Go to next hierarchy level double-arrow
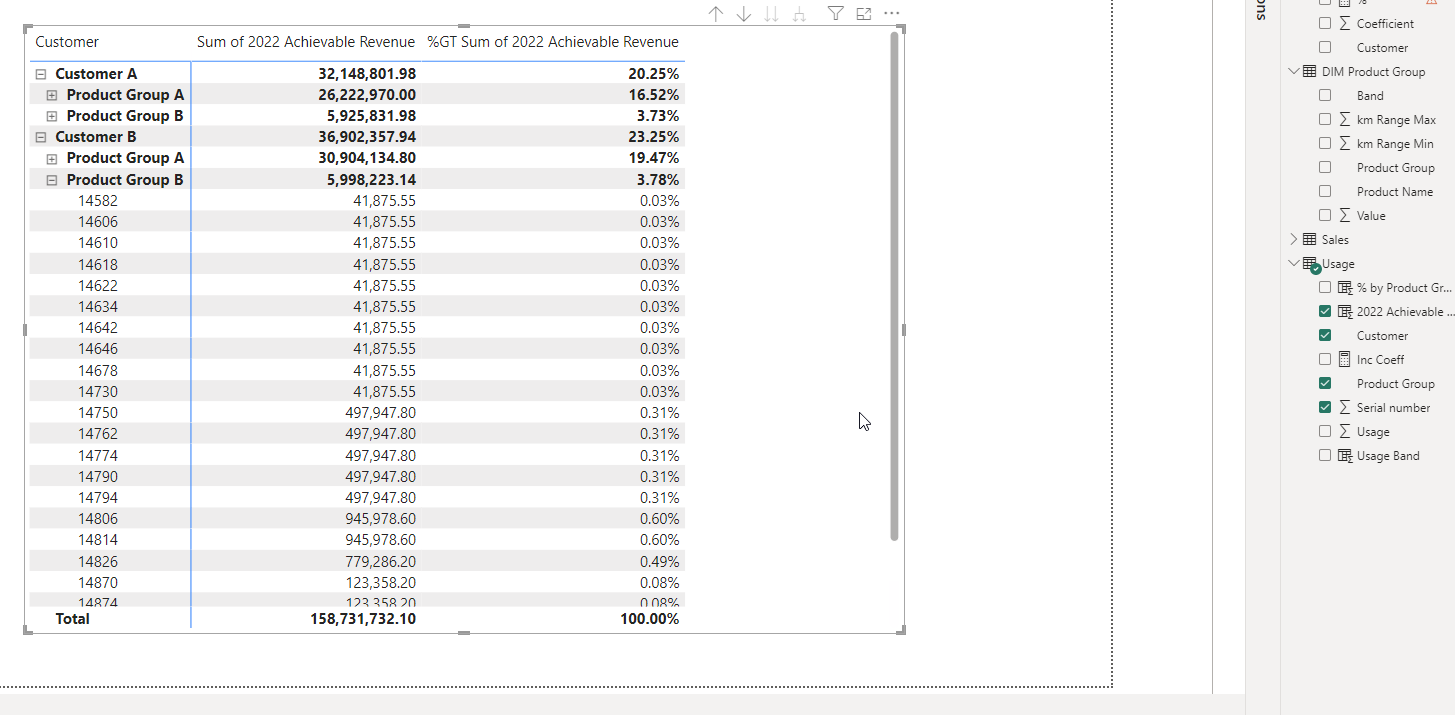Image resolution: width=1455 pixels, height=715 pixels. (771, 14)
